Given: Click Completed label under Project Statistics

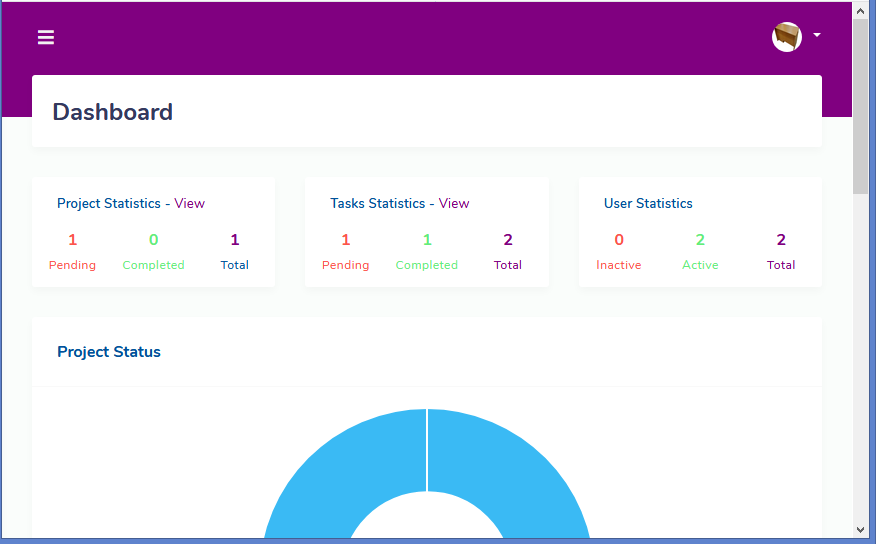Looking at the screenshot, I should click(154, 265).
